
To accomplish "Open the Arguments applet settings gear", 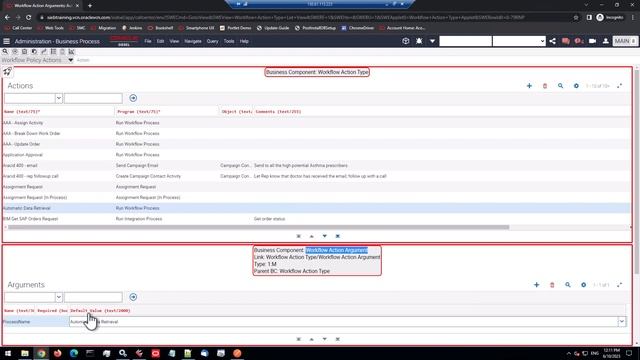I will click(583, 285).
